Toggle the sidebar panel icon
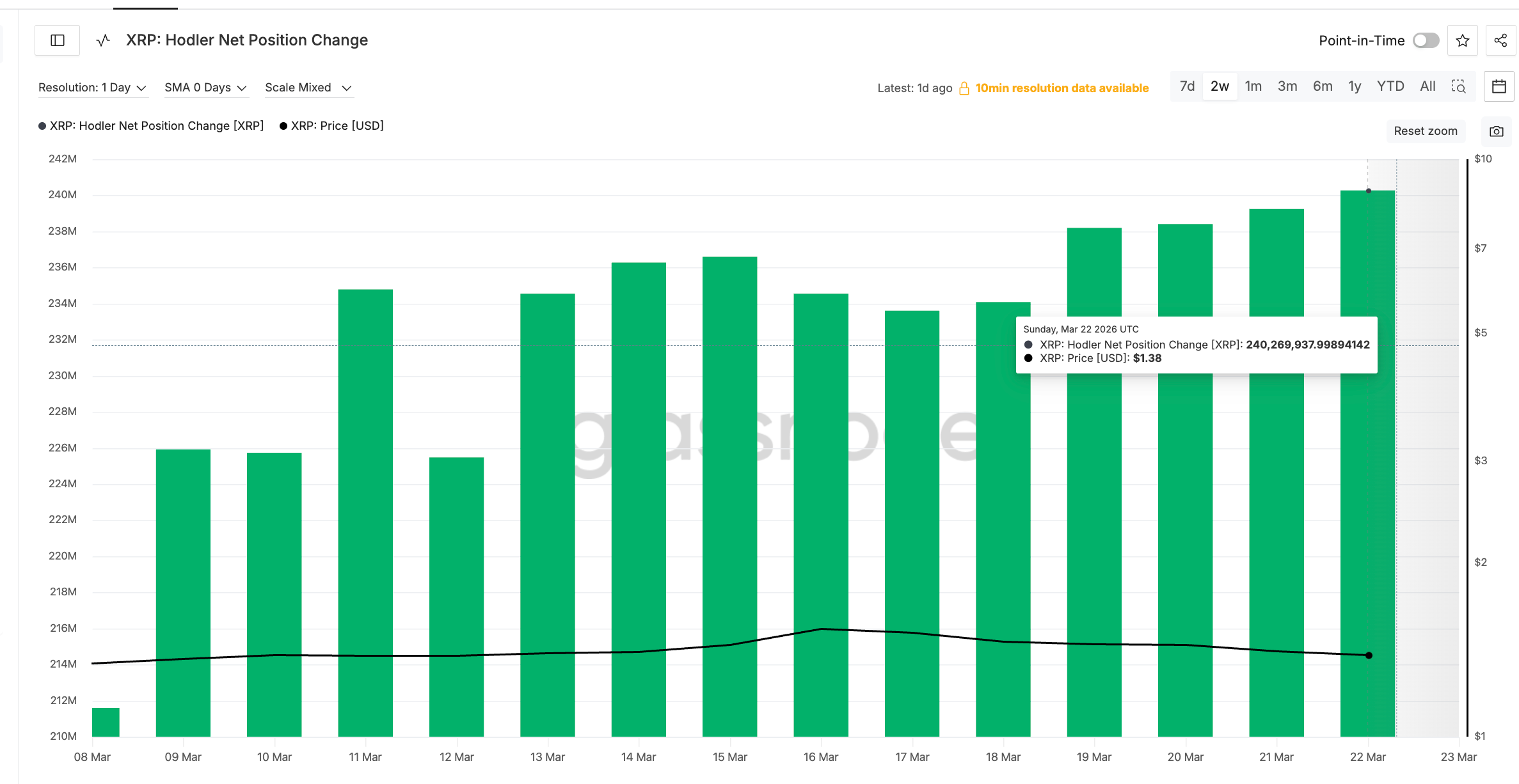The width and height of the screenshot is (1519, 784). coord(58,40)
